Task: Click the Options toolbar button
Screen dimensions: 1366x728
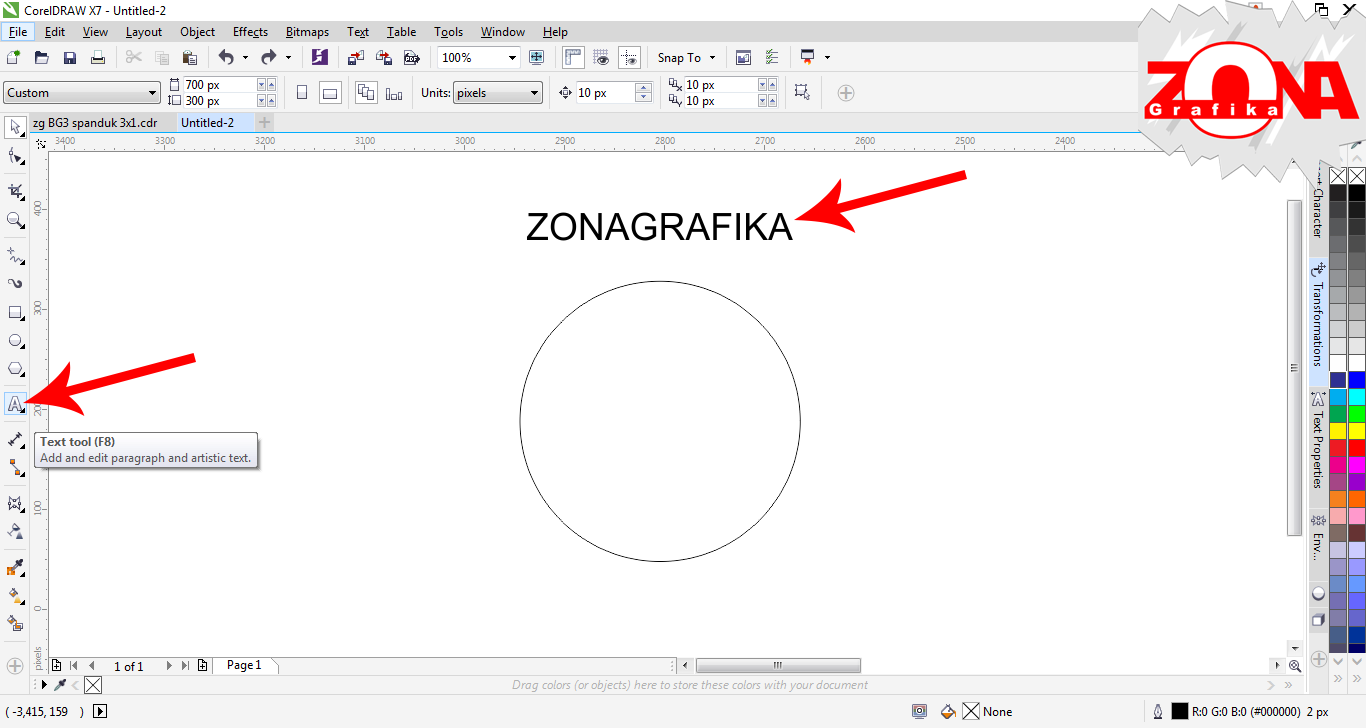Action: [x=771, y=58]
